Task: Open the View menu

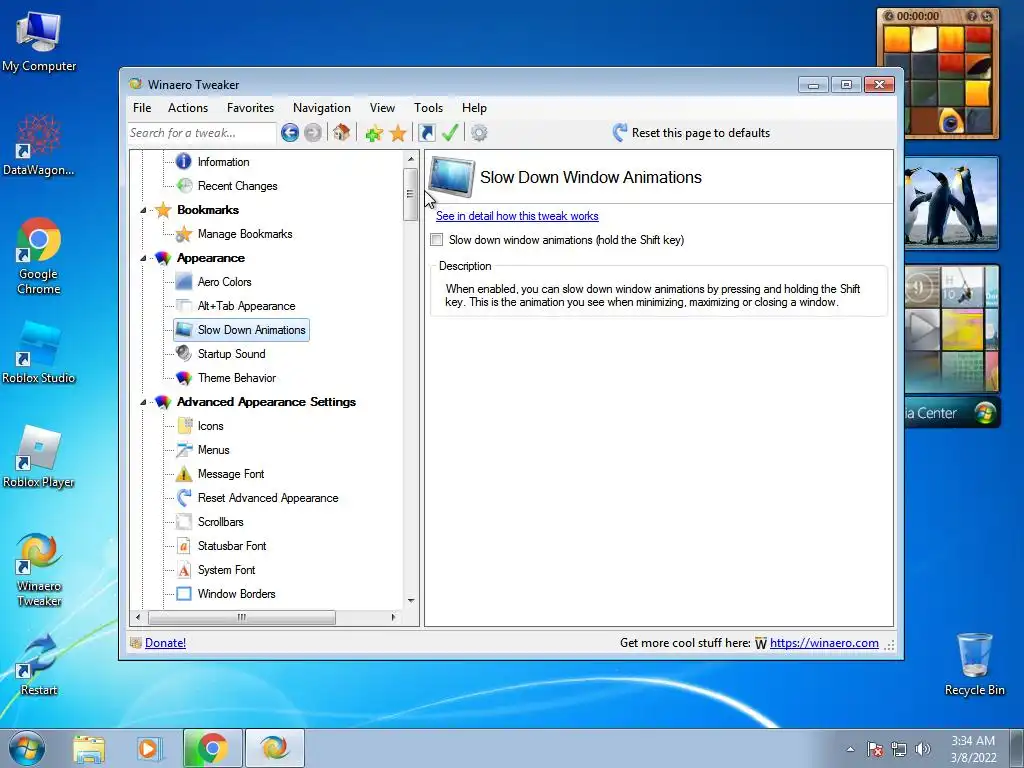Action: coord(382,108)
